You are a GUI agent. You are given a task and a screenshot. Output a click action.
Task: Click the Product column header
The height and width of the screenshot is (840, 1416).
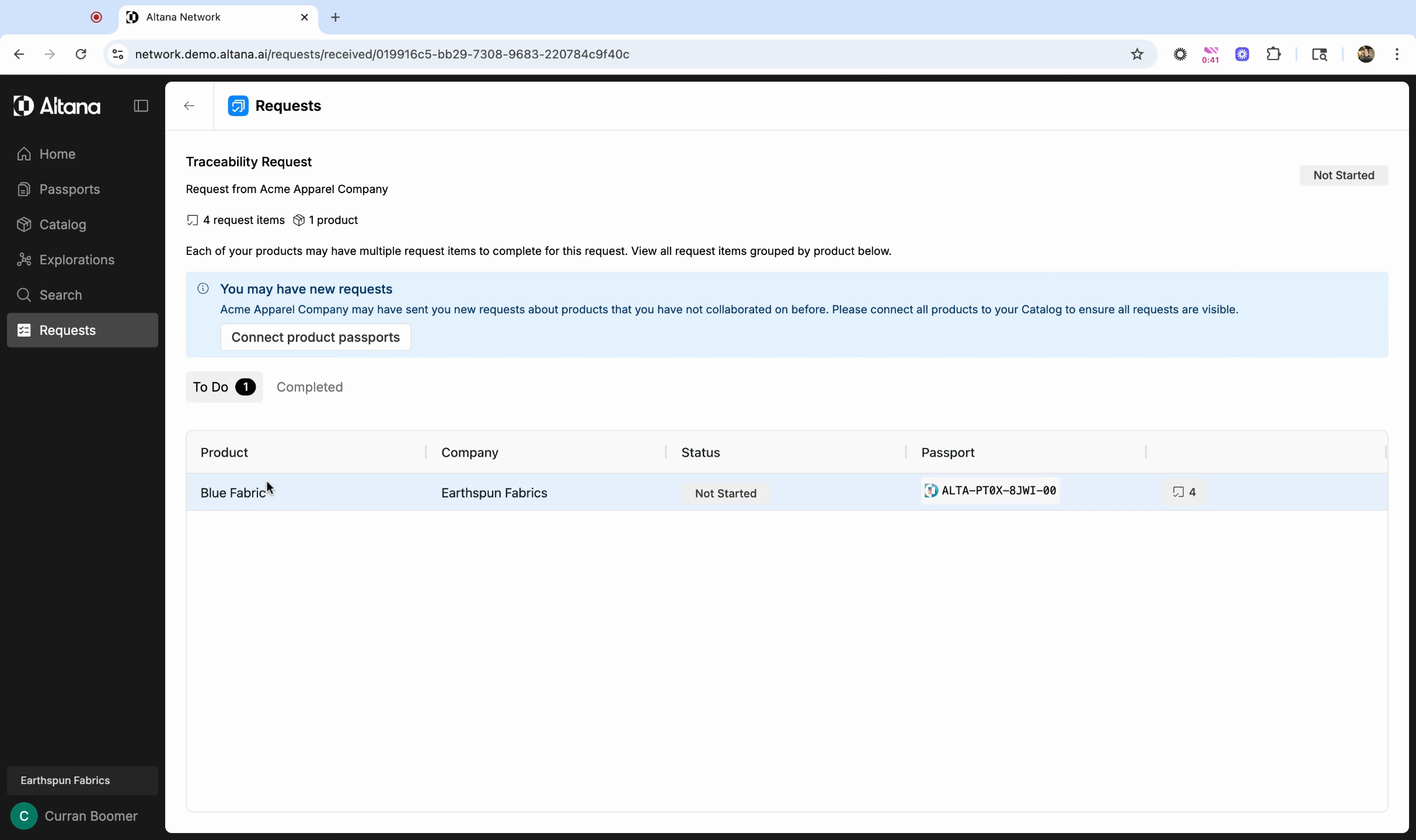(x=224, y=453)
